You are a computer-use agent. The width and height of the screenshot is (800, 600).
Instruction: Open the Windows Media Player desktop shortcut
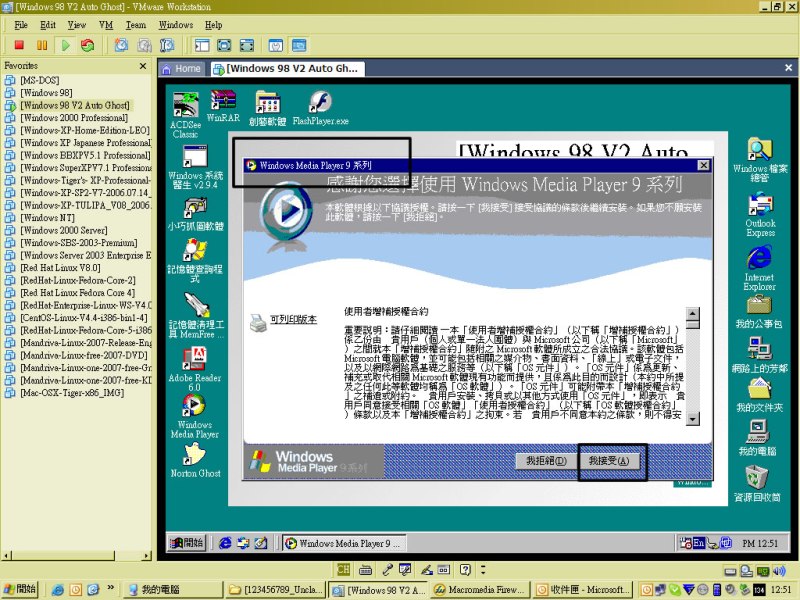click(195, 416)
